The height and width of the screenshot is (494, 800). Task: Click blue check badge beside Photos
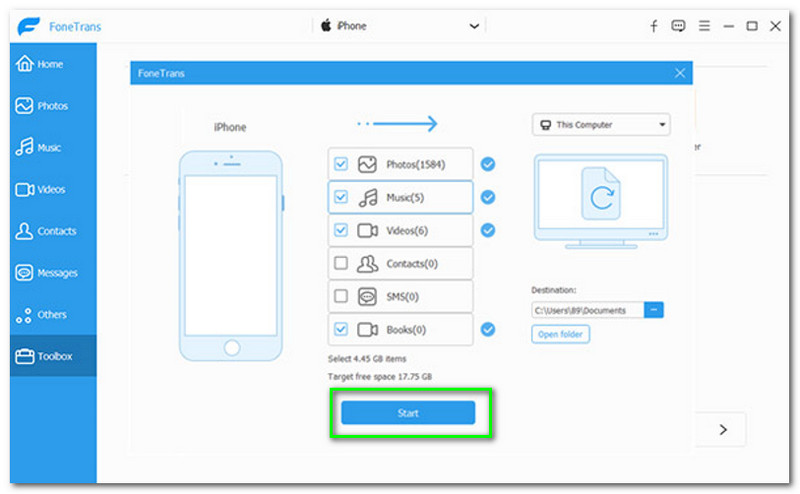click(488, 164)
